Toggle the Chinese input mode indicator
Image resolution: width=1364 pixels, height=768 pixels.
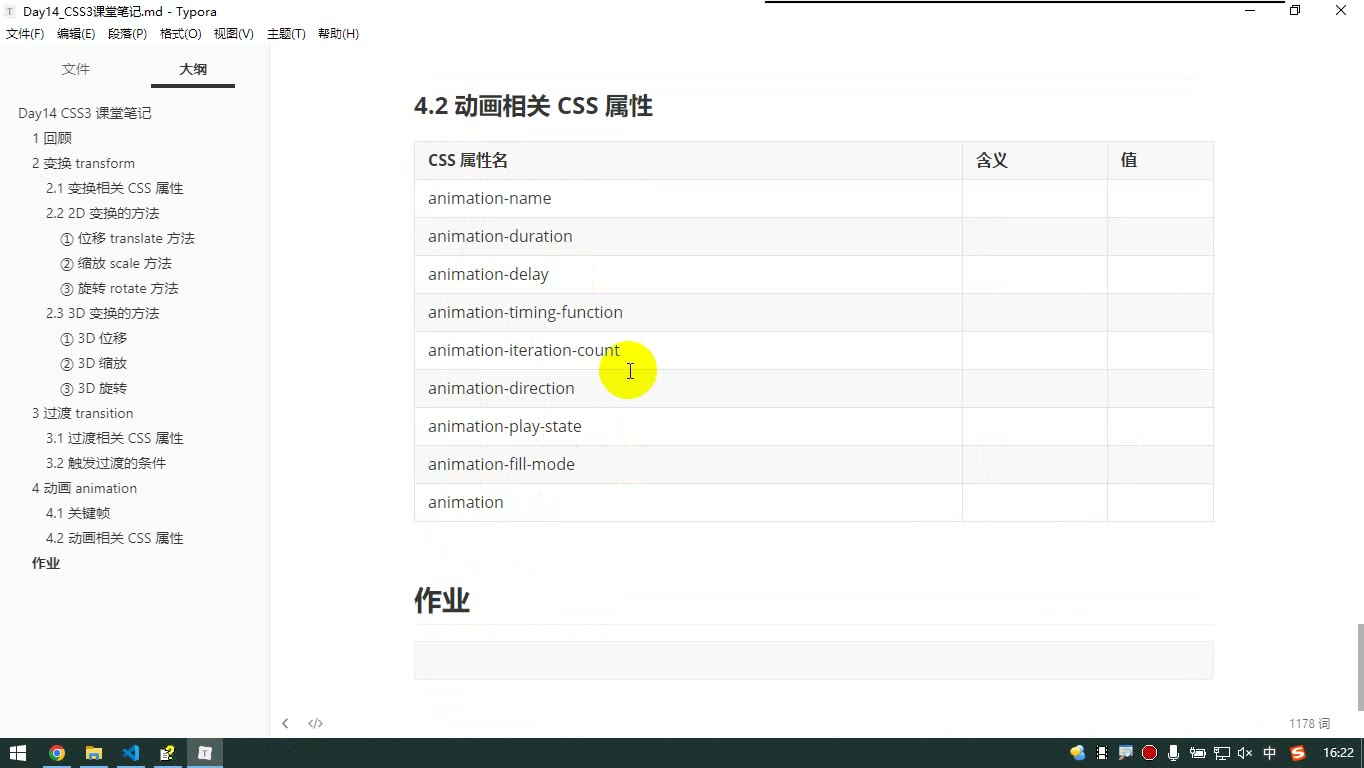(x=1270, y=753)
